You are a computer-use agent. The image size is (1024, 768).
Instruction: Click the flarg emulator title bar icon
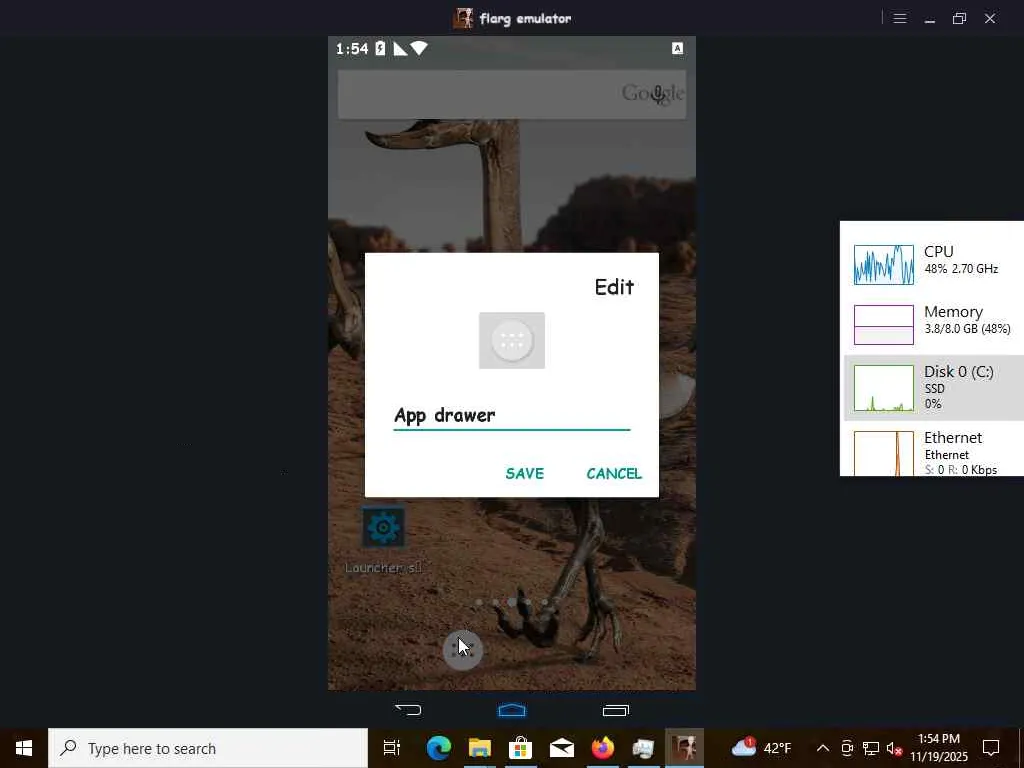point(463,18)
